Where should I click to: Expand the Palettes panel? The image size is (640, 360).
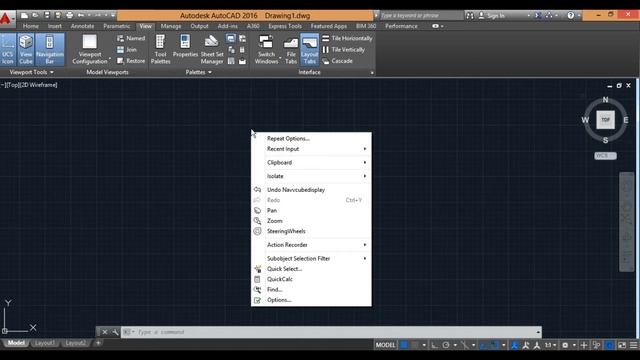coord(199,72)
